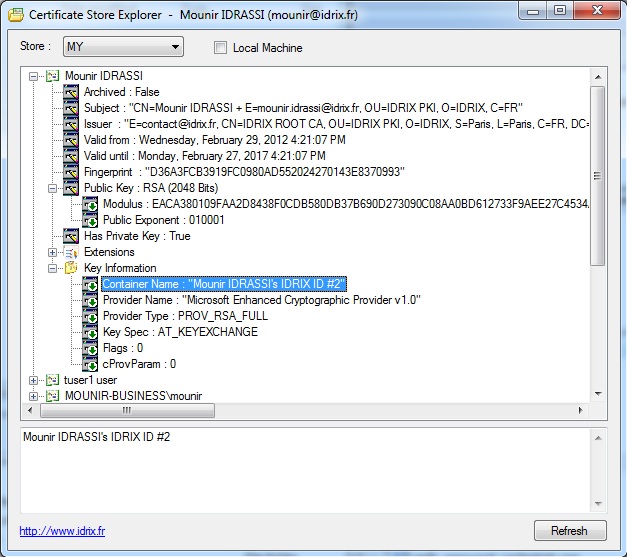Collapse the Public Key RSA node

[x=52, y=188]
